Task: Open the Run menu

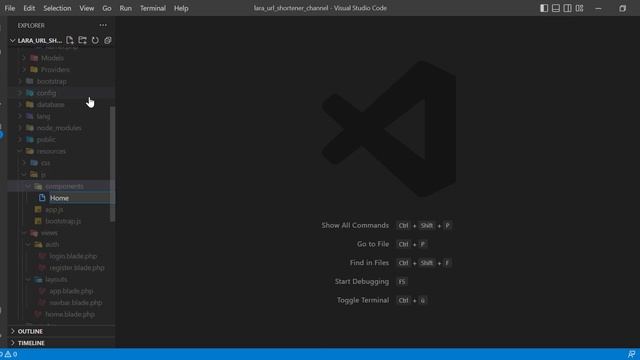Action: pos(126,8)
